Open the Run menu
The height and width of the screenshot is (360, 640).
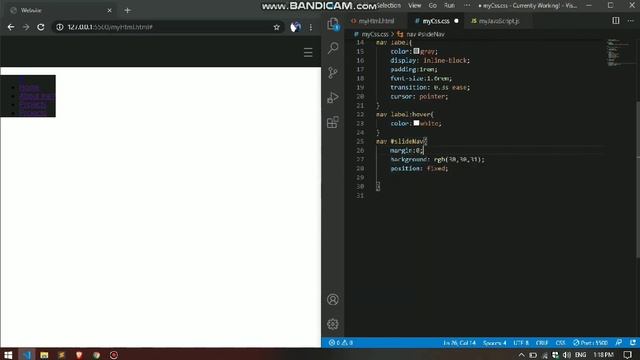coord(449,5)
